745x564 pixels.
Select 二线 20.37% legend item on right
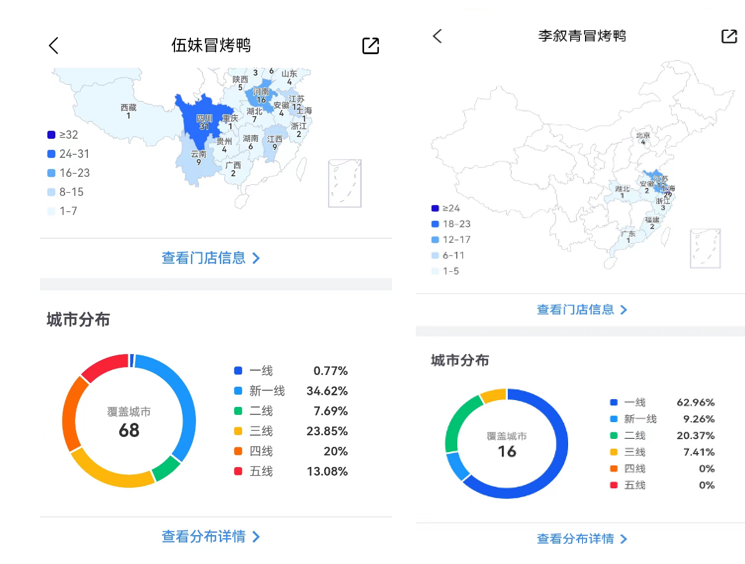[x=661, y=435]
